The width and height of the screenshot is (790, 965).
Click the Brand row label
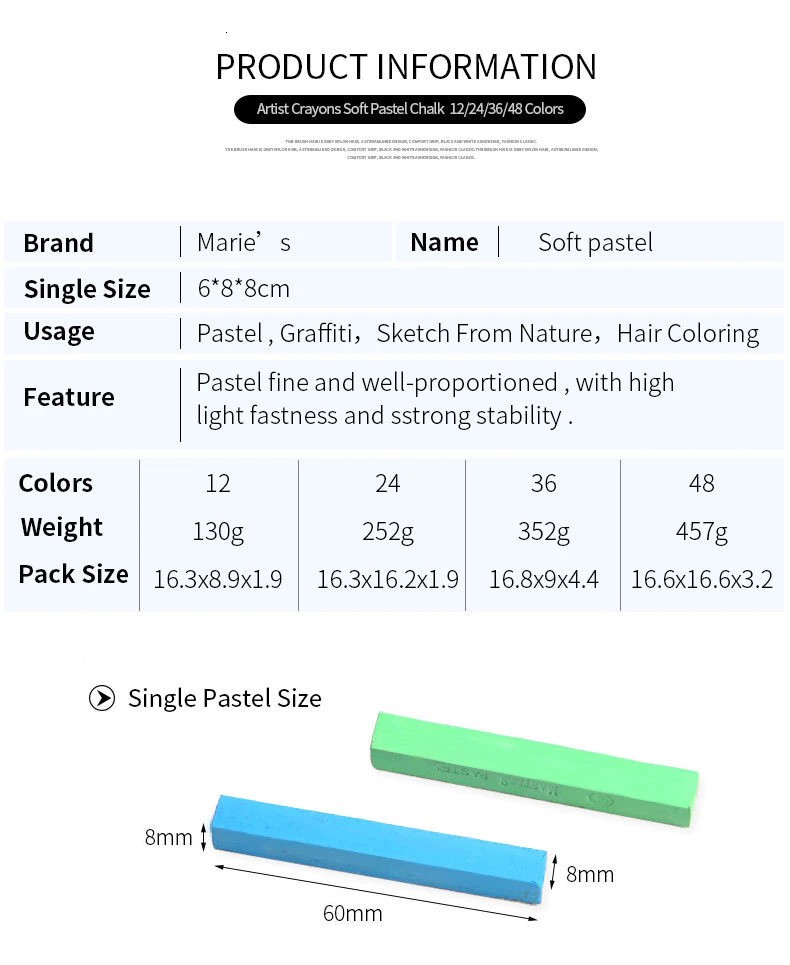(x=58, y=243)
